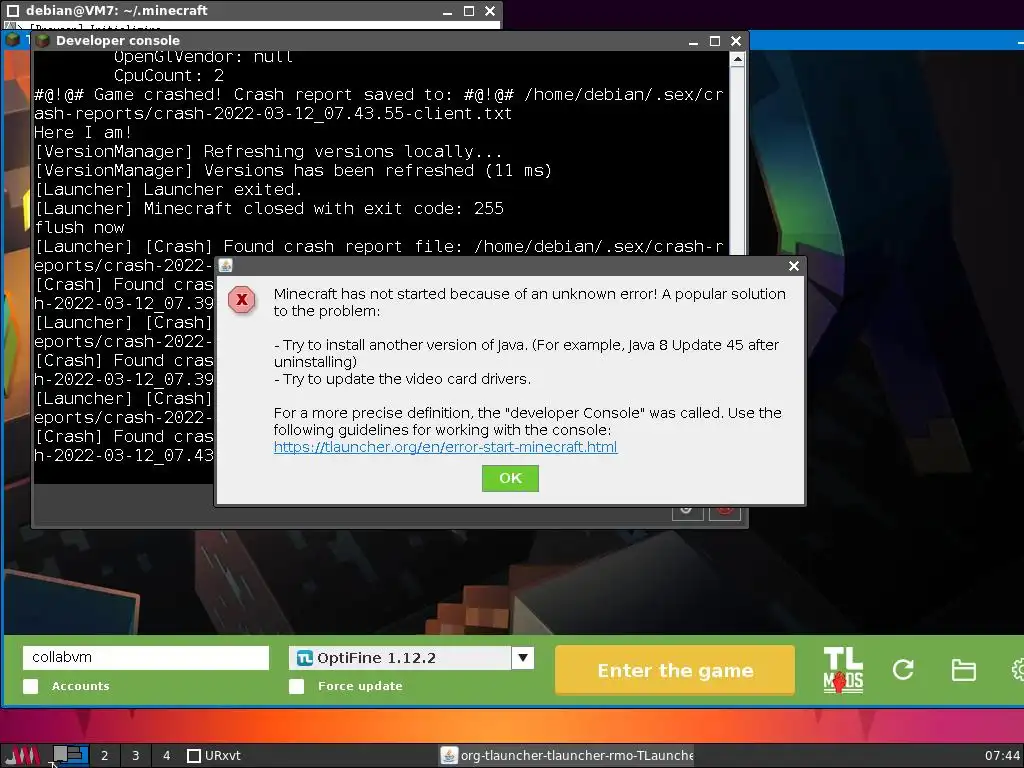Click the collabvm username input field
The width and height of the screenshot is (1024, 768).
[x=146, y=658]
